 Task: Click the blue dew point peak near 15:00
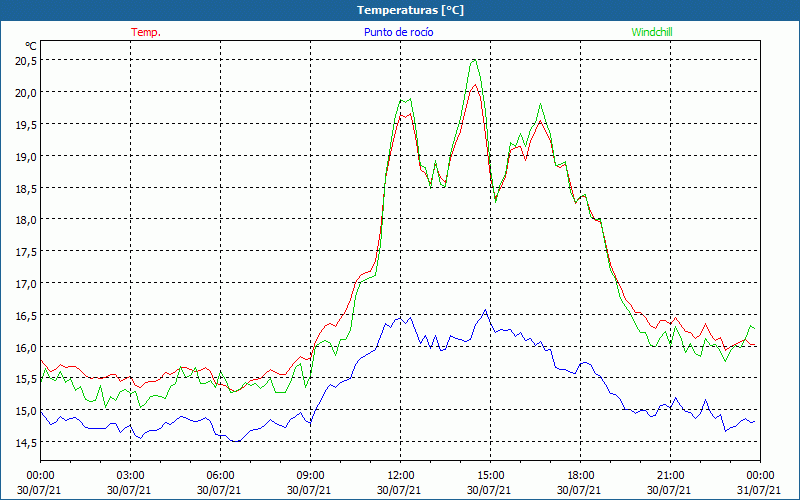485,310
